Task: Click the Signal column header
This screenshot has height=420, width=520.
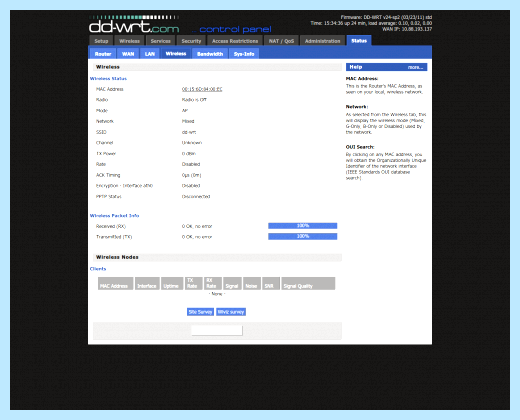Action: click(232, 283)
